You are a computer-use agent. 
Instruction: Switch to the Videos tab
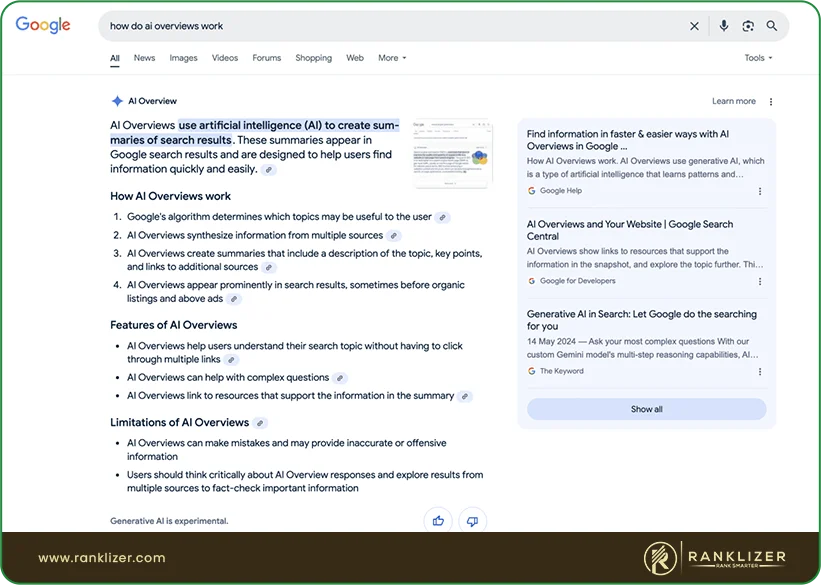[x=225, y=58]
